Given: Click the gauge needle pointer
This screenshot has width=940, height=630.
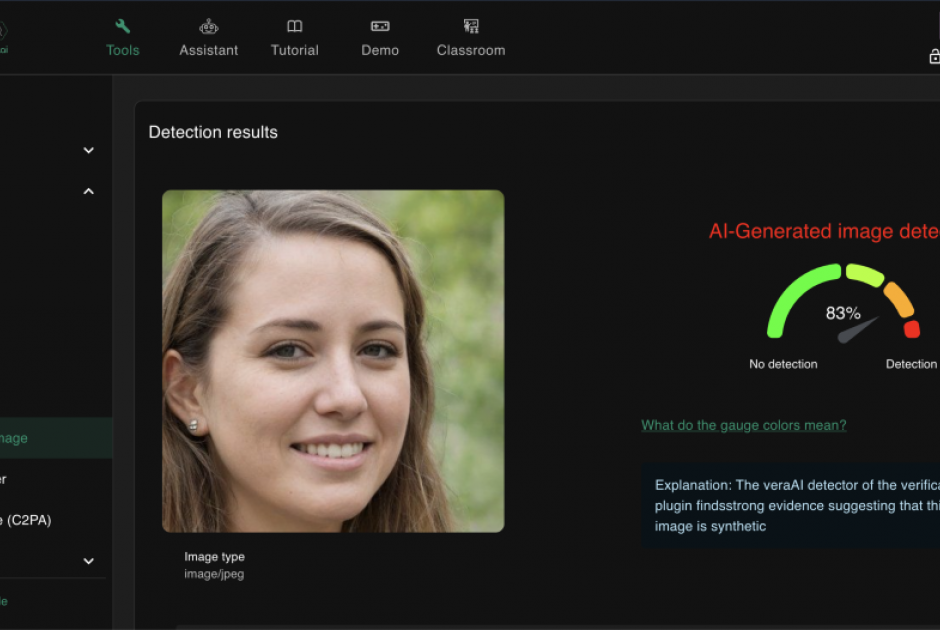Looking at the screenshot, I should pos(857,330).
